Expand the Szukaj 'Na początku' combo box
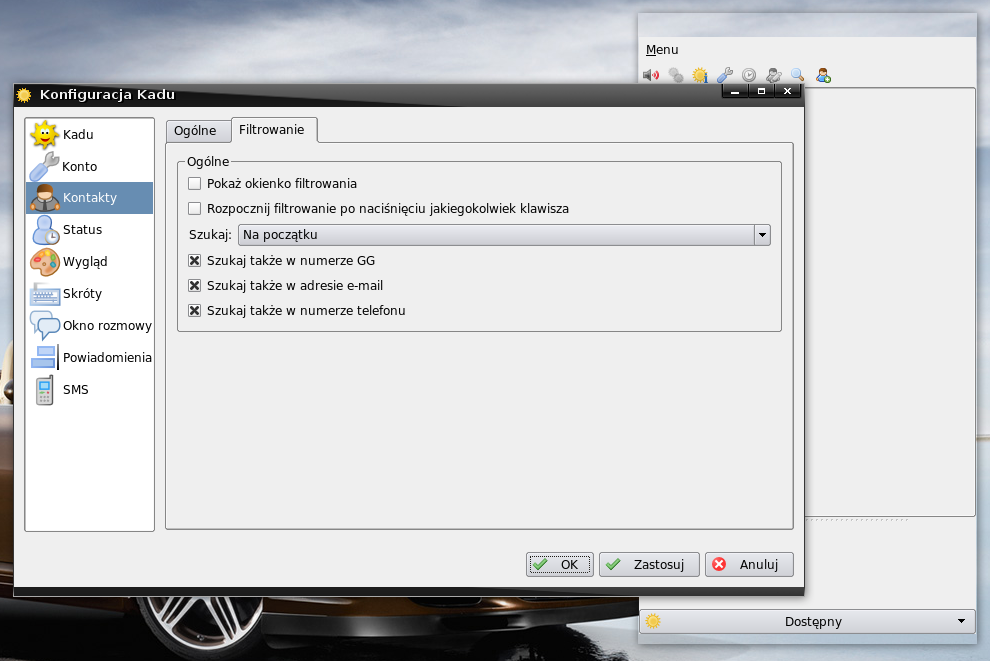990x661 pixels. (x=504, y=235)
